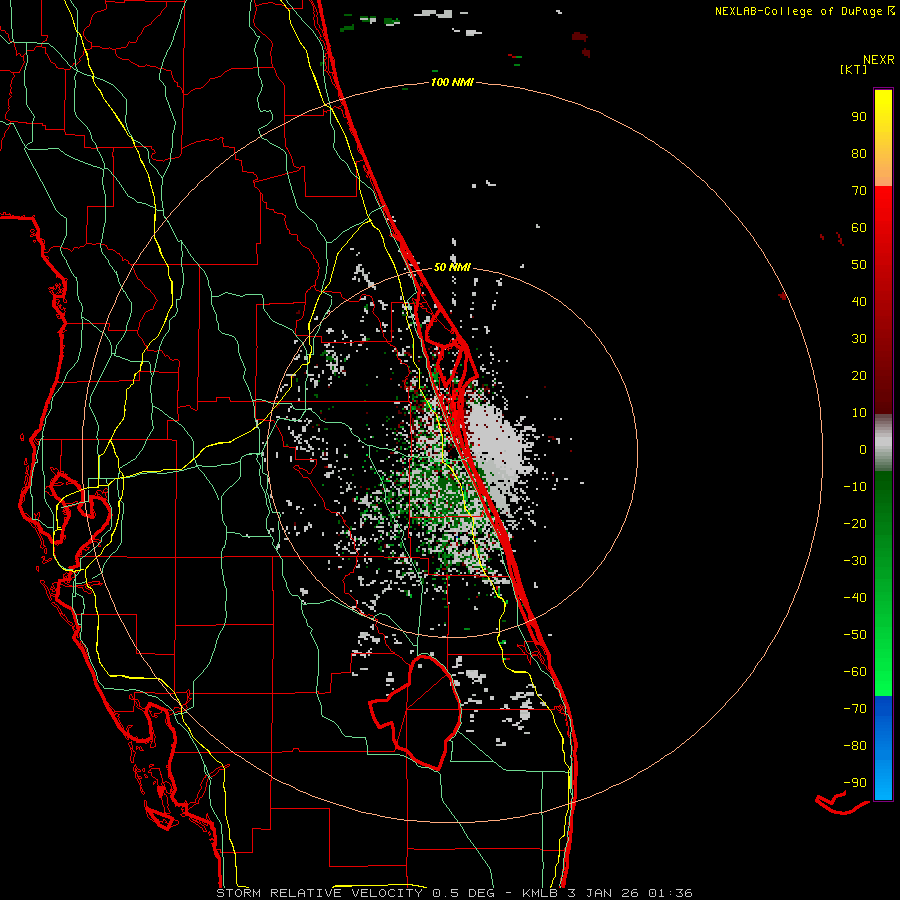Click the 01:36 timestamp
The width and height of the screenshot is (900, 900).
click(670, 893)
